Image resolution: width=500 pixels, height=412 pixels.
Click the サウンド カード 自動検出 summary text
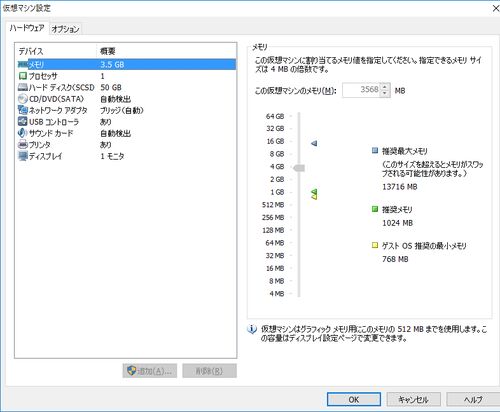116,133
